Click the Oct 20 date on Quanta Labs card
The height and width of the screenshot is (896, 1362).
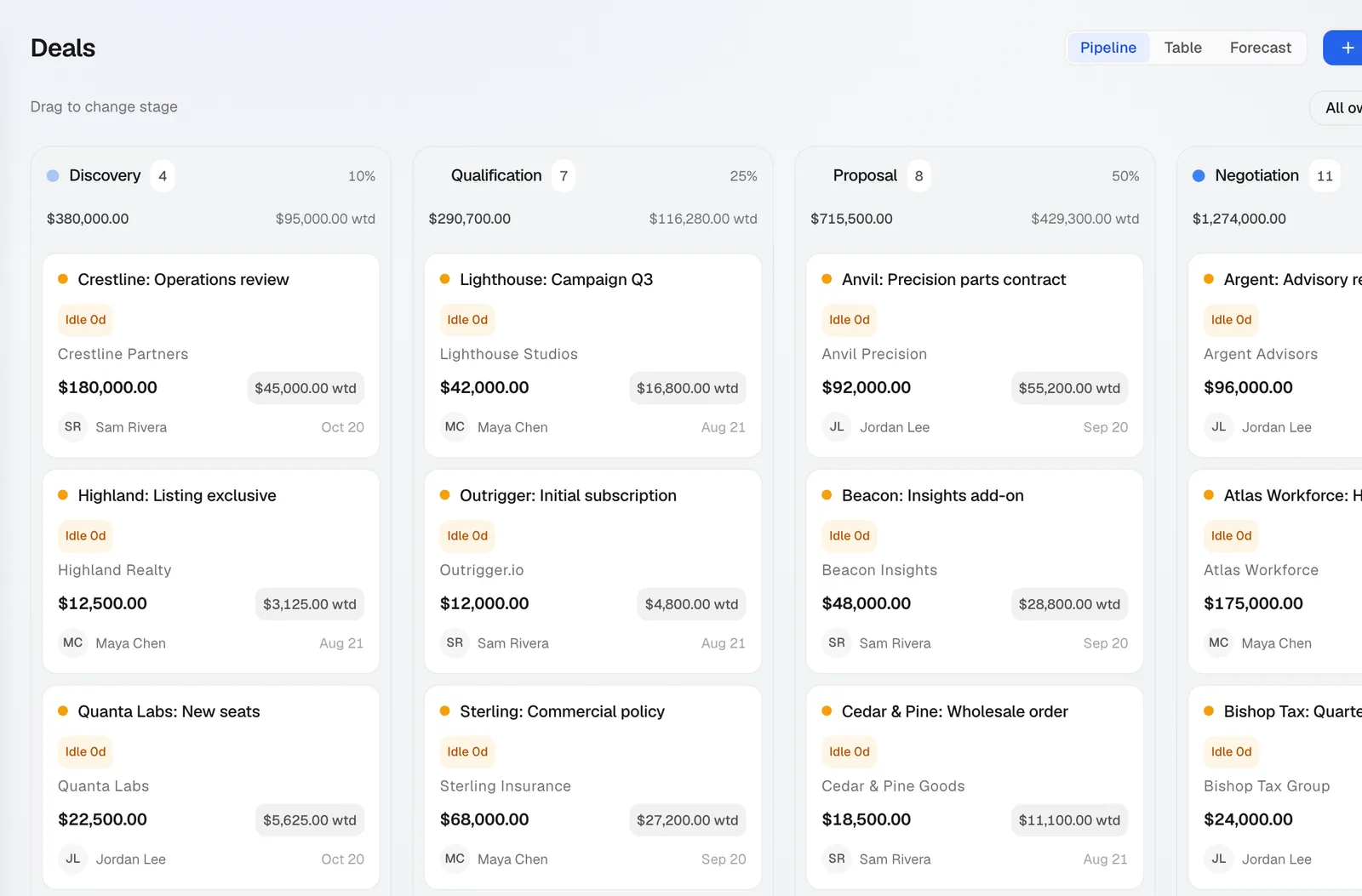[342, 859]
